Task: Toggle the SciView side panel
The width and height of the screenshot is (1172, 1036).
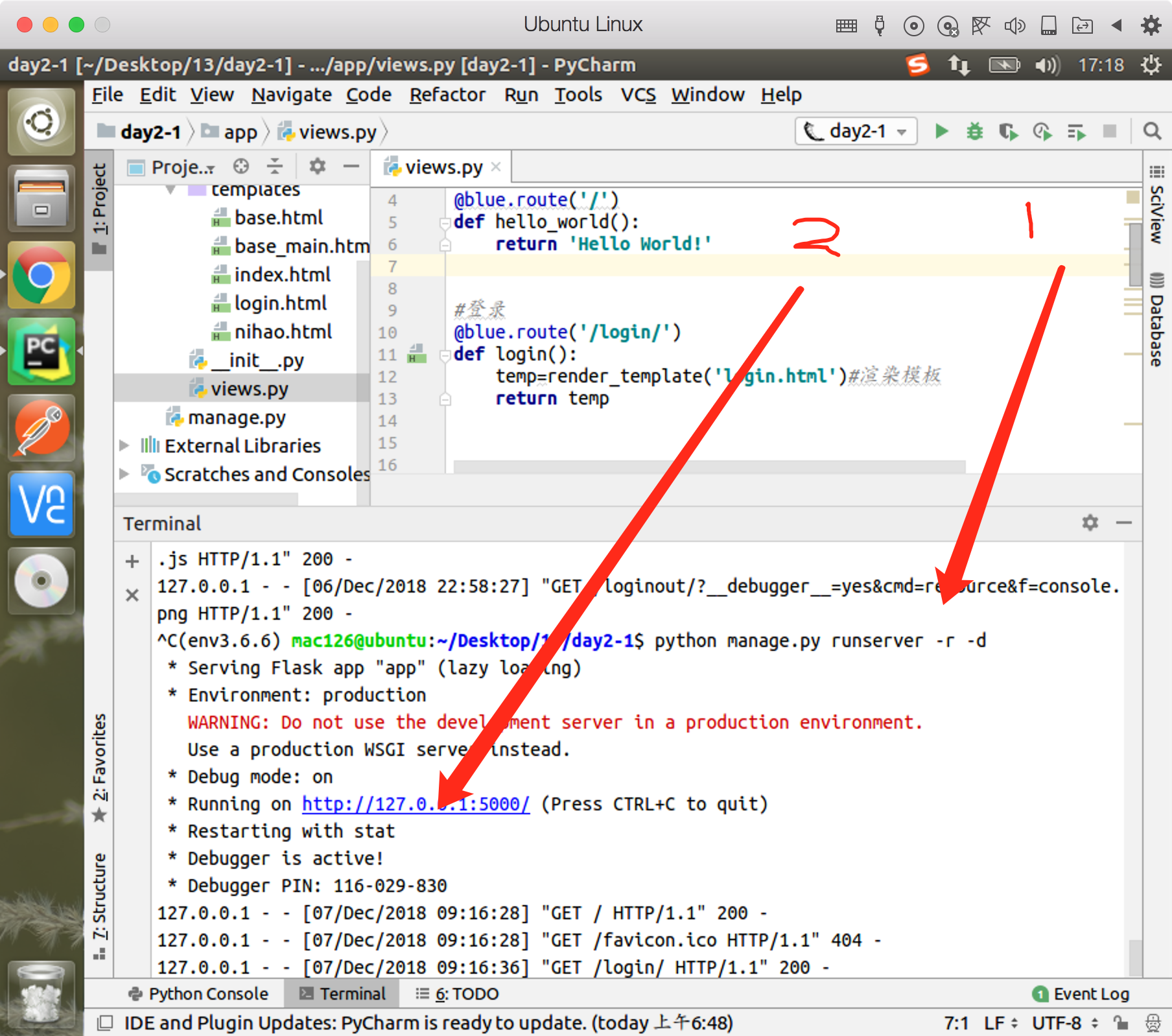Action: [1157, 205]
